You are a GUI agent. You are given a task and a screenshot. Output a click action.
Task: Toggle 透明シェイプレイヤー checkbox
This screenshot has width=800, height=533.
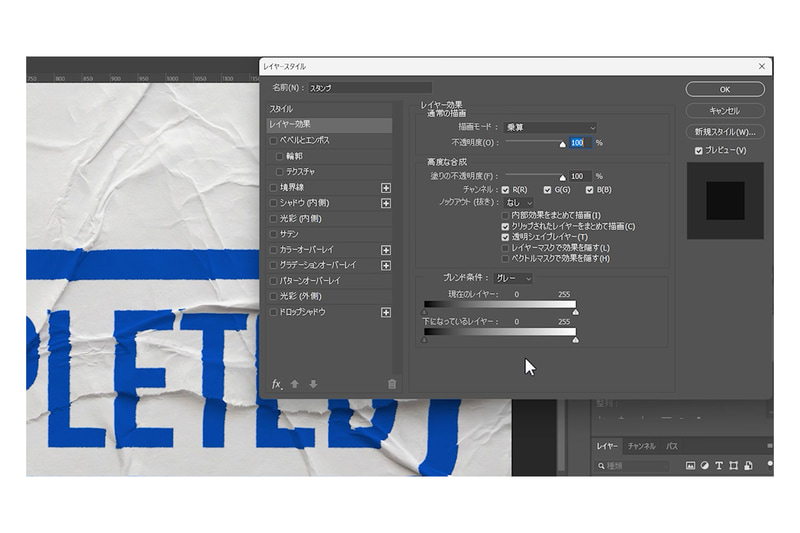point(505,237)
